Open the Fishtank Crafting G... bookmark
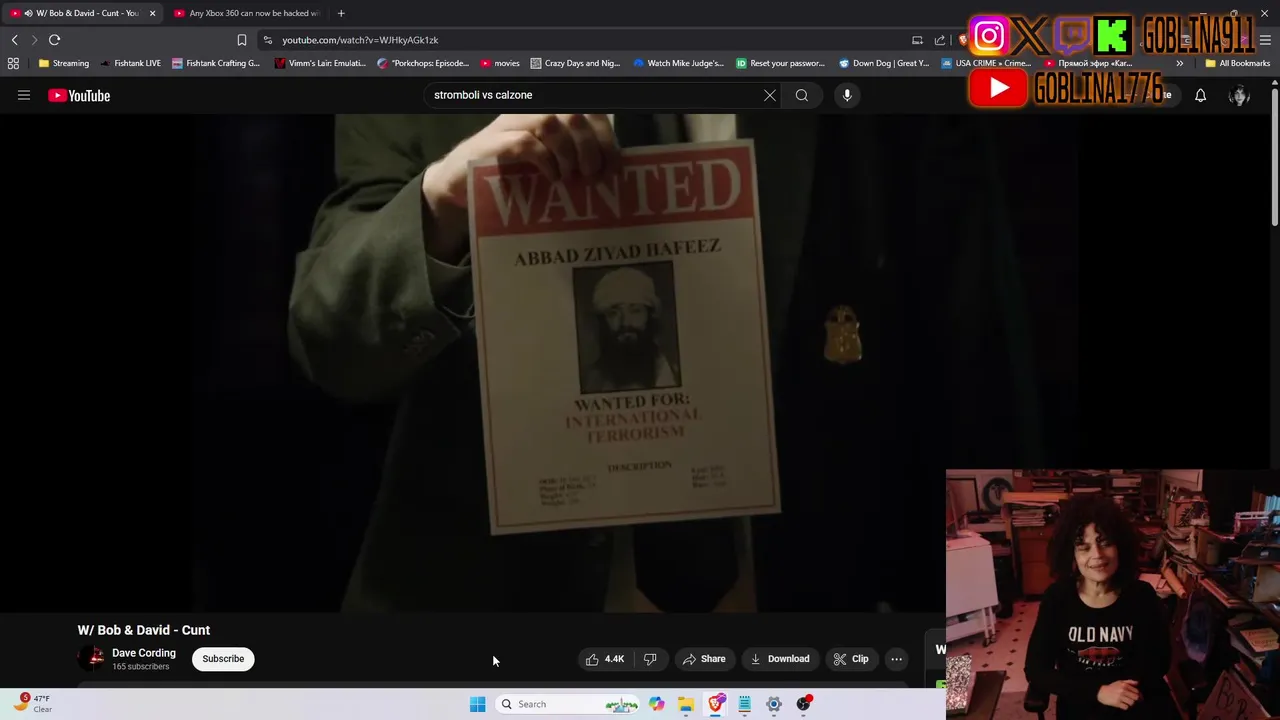1280x720 pixels. [x=216, y=63]
